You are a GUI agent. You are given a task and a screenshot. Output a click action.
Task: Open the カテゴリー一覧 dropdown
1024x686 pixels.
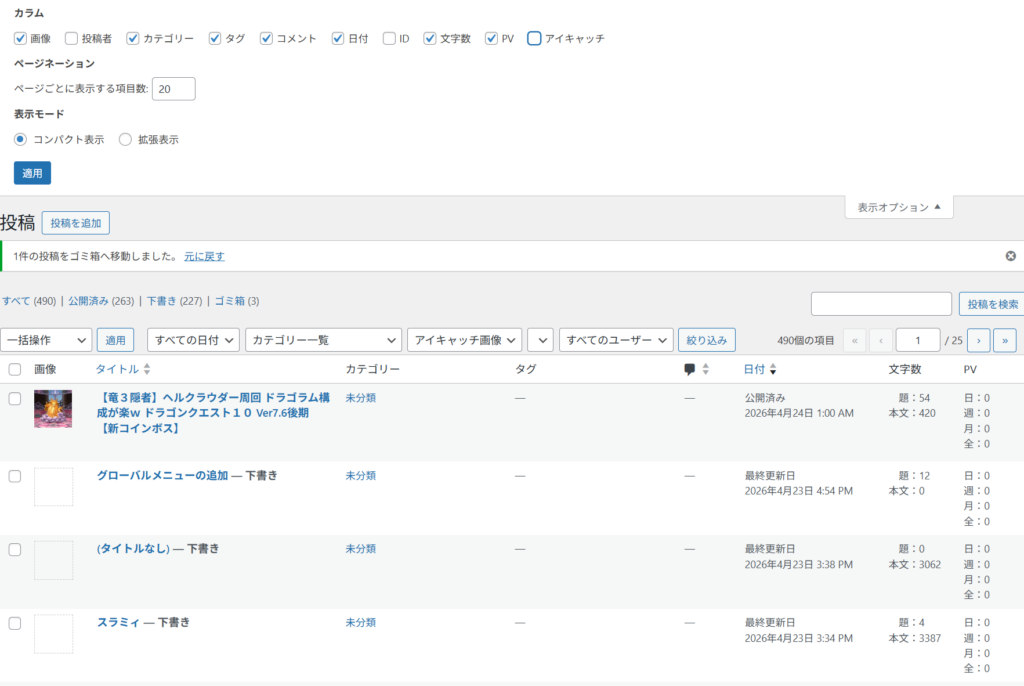[323, 340]
